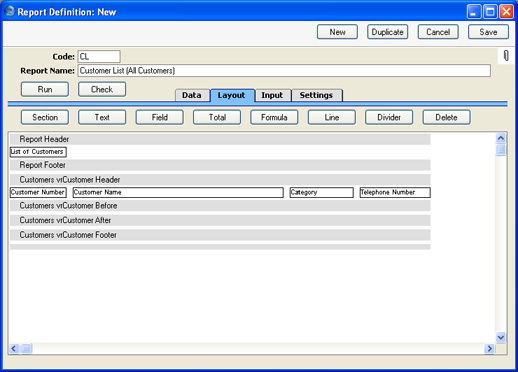
Task: Select the List of Customers text box
Action: tap(38, 152)
